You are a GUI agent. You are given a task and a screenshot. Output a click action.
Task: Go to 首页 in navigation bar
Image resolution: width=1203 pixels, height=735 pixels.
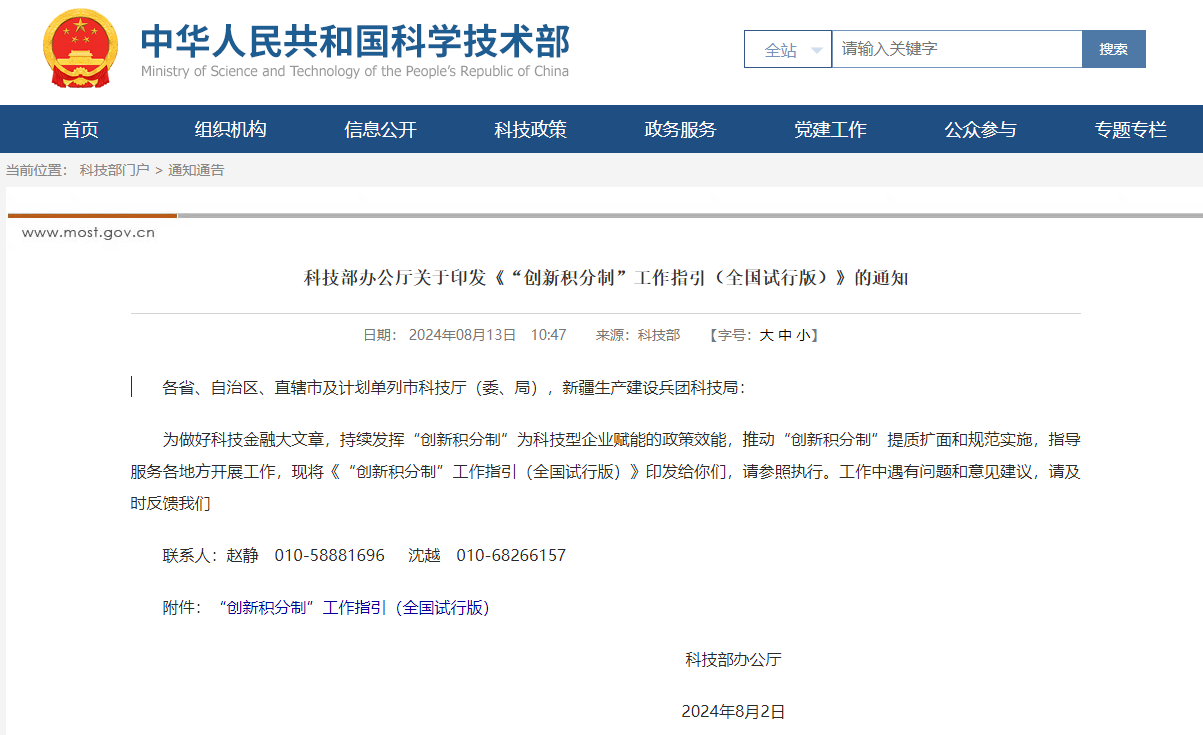81,129
